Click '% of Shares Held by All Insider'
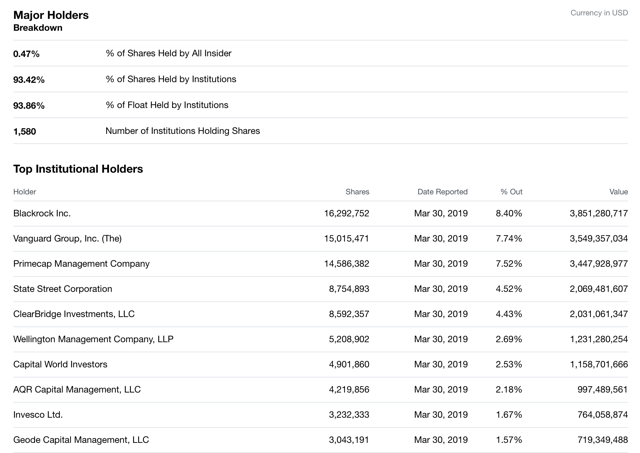Image resolution: width=640 pixels, height=453 pixels. 168,53
